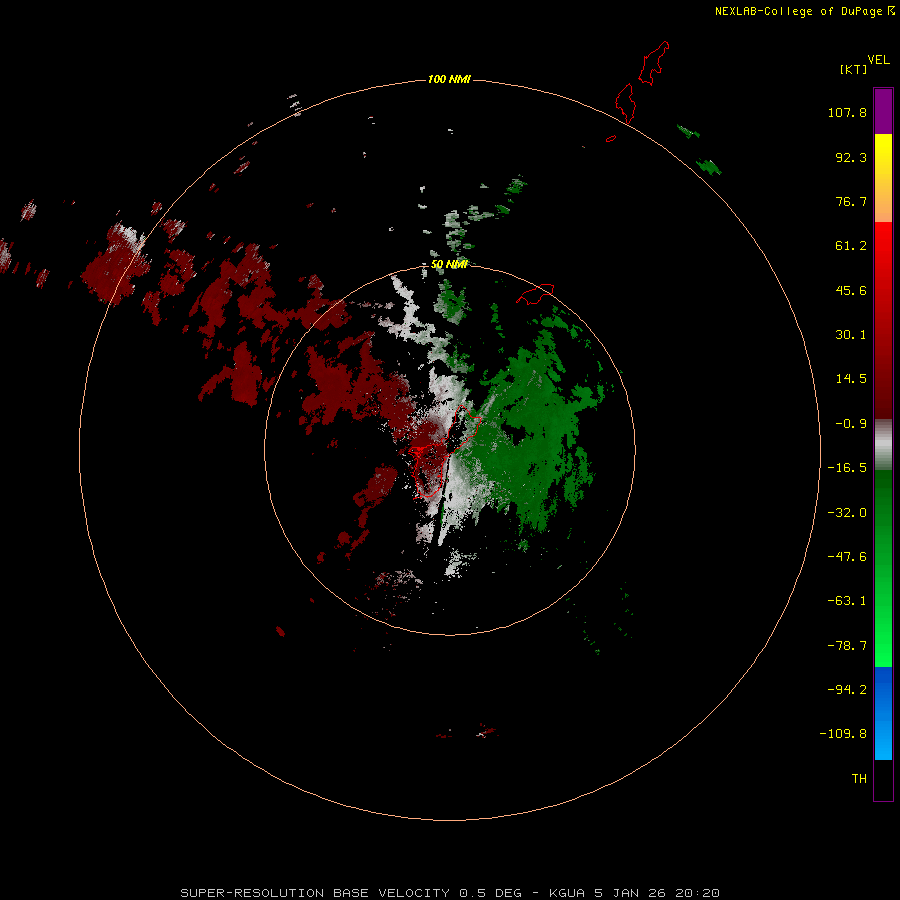This screenshot has height=900, width=900.
Task: Click the -78.7 legend value
Action: [x=847, y=646]
